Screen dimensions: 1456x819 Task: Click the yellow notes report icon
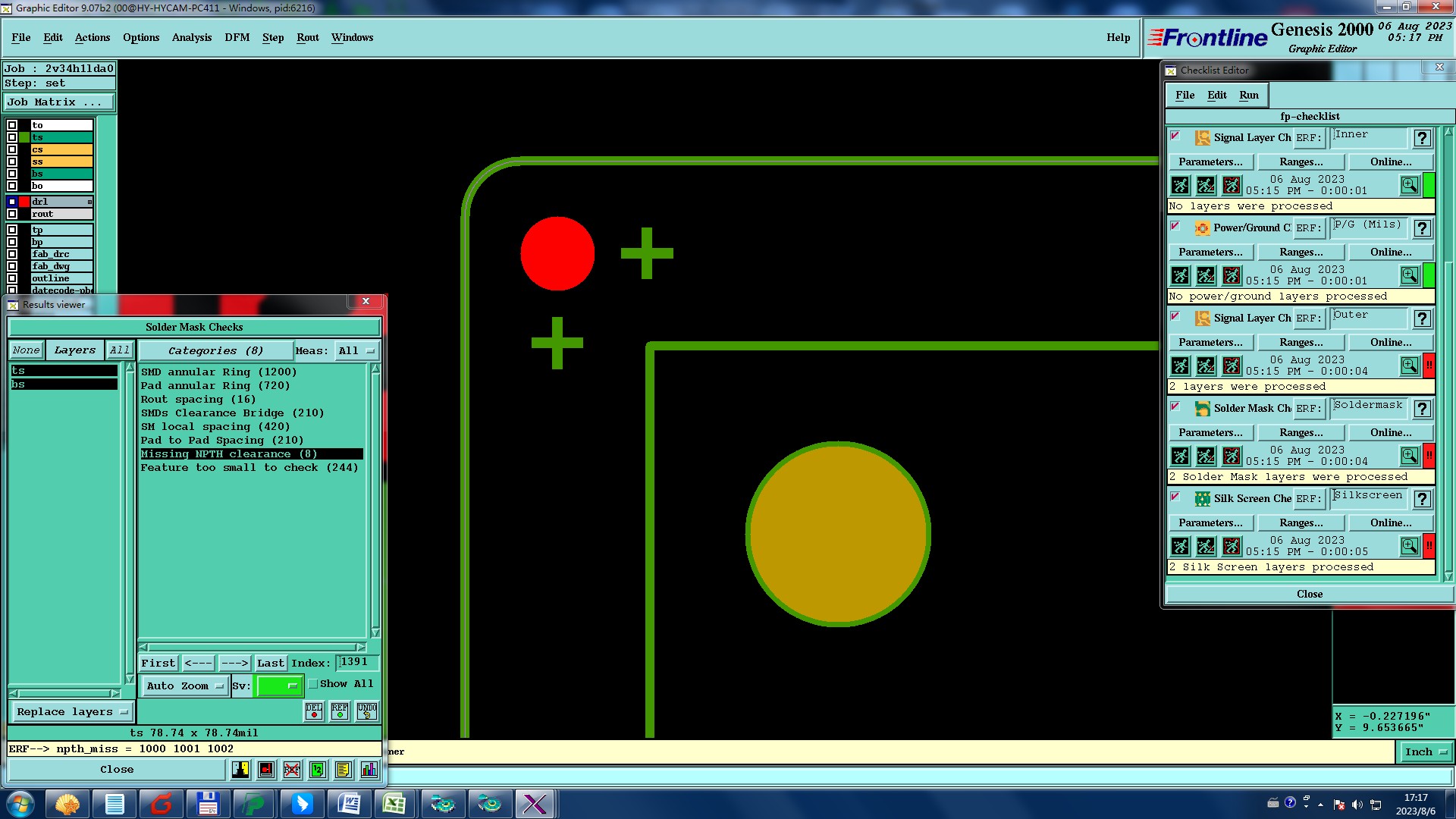(x=343, y=770)
